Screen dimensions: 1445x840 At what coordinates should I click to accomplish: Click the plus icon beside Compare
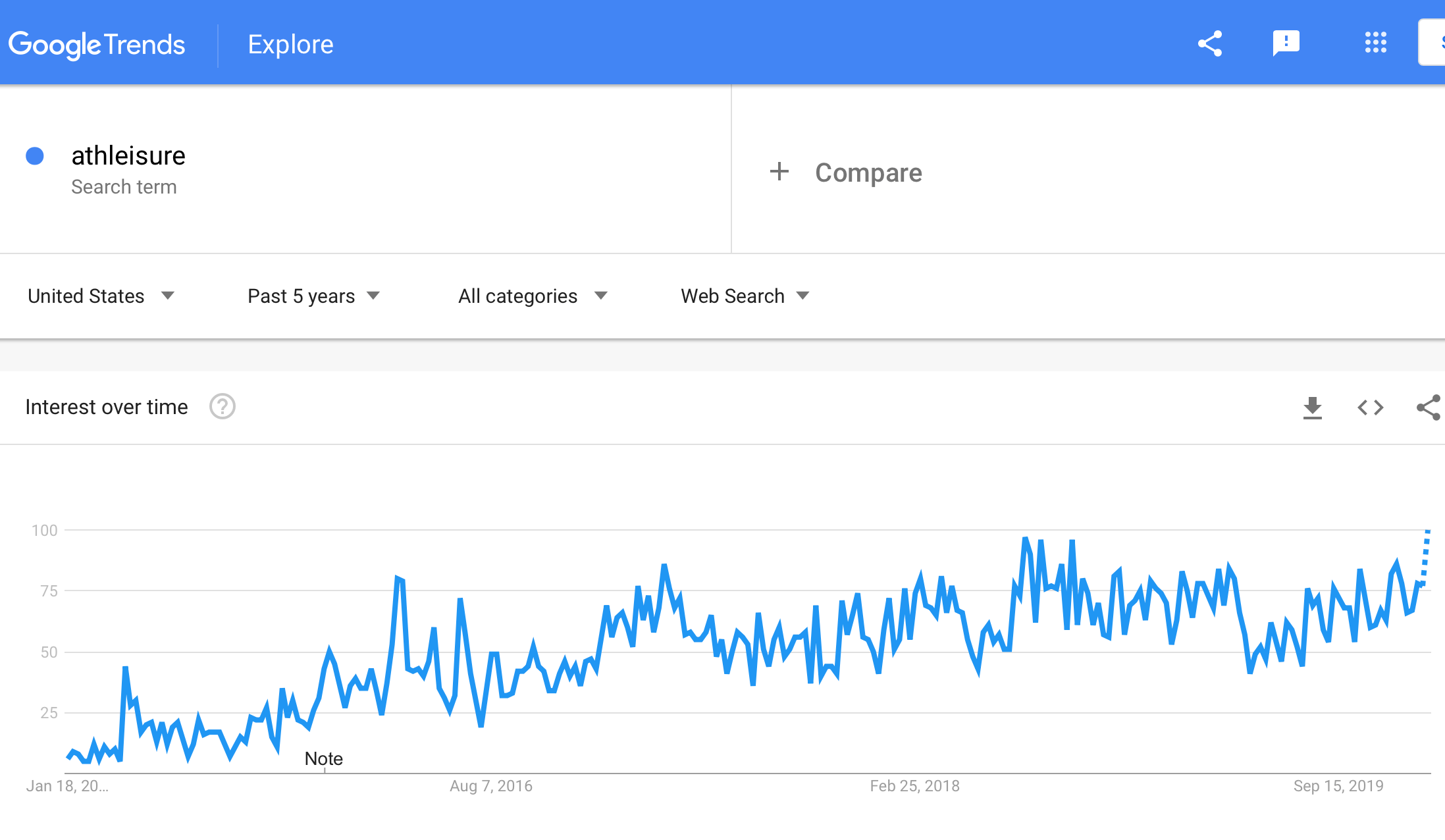click(x=779, y=172)
